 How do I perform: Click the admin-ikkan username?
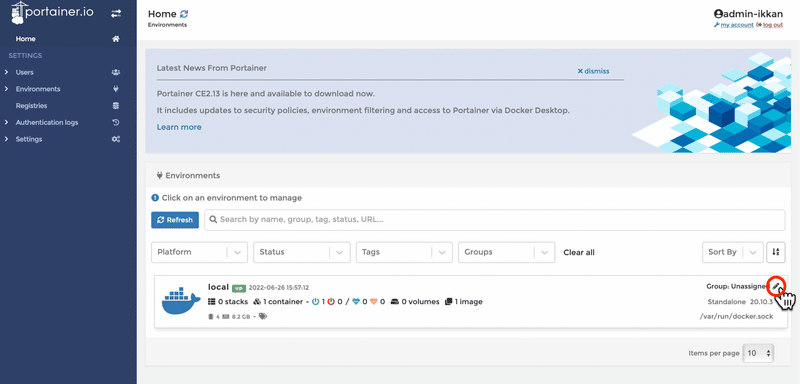pos(753,14)
